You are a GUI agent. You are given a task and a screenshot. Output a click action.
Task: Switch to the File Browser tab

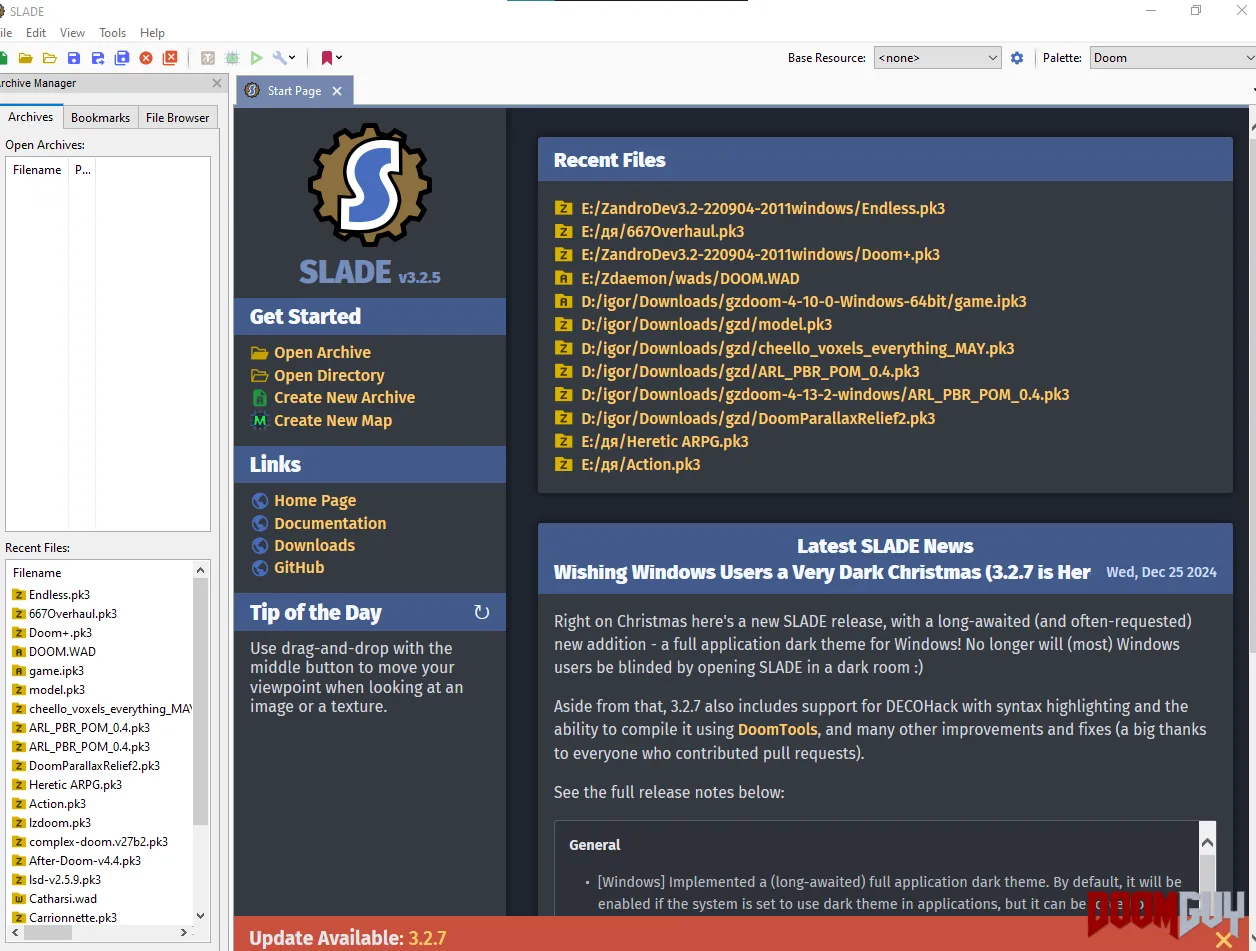coord(178,118)
